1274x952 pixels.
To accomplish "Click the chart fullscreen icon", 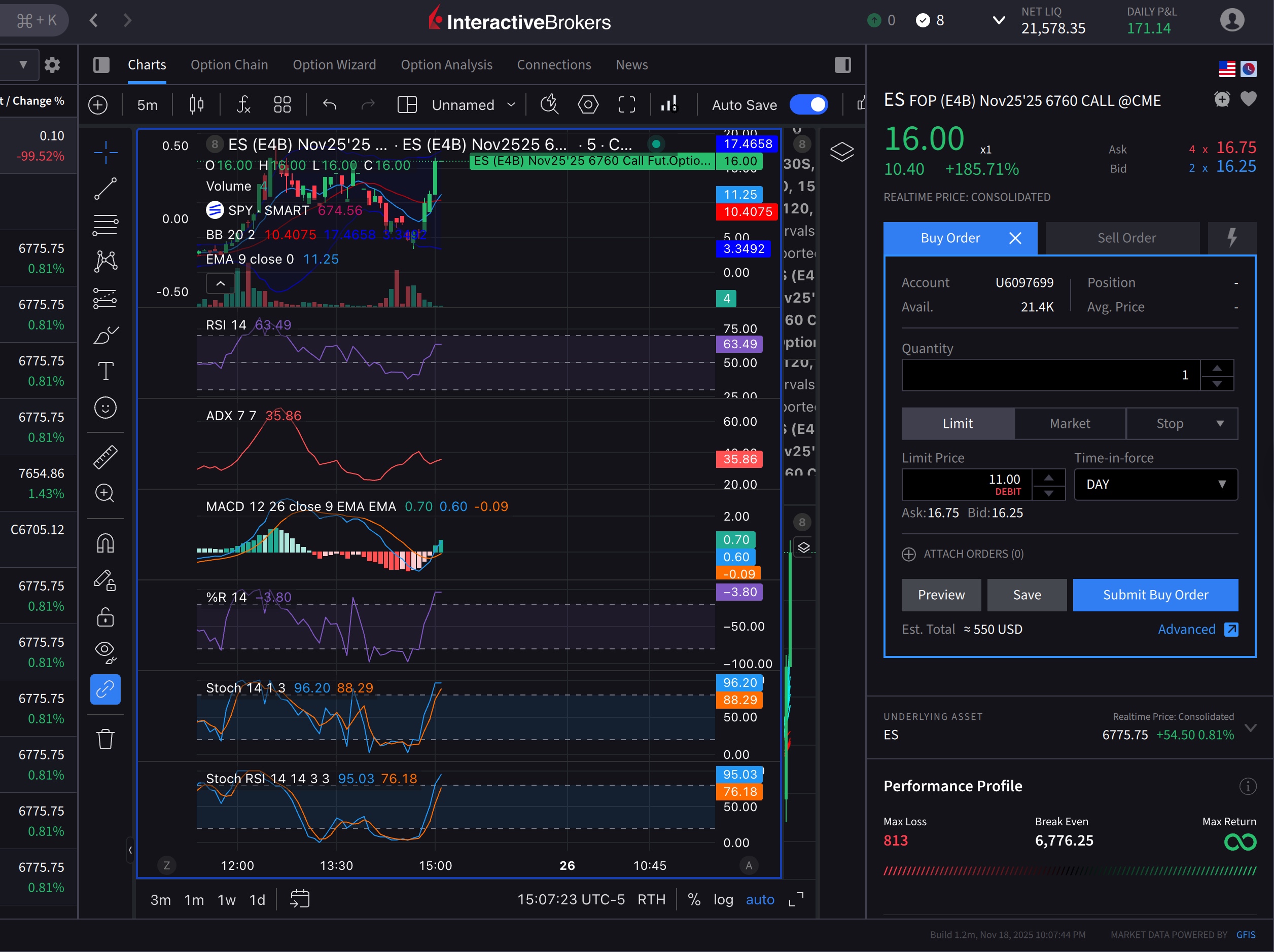I will (x=627, y=105).
